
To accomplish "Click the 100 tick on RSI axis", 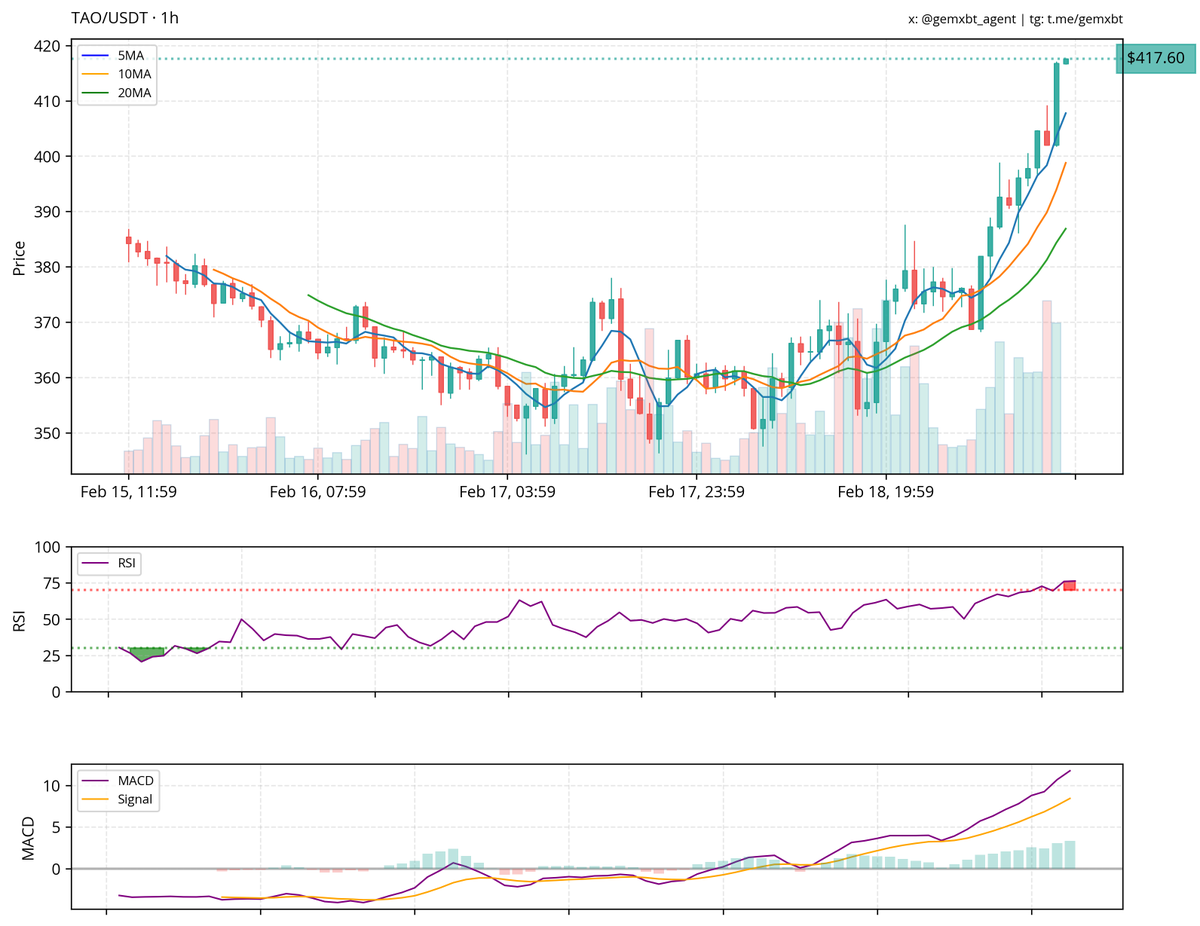I will 49,547.
